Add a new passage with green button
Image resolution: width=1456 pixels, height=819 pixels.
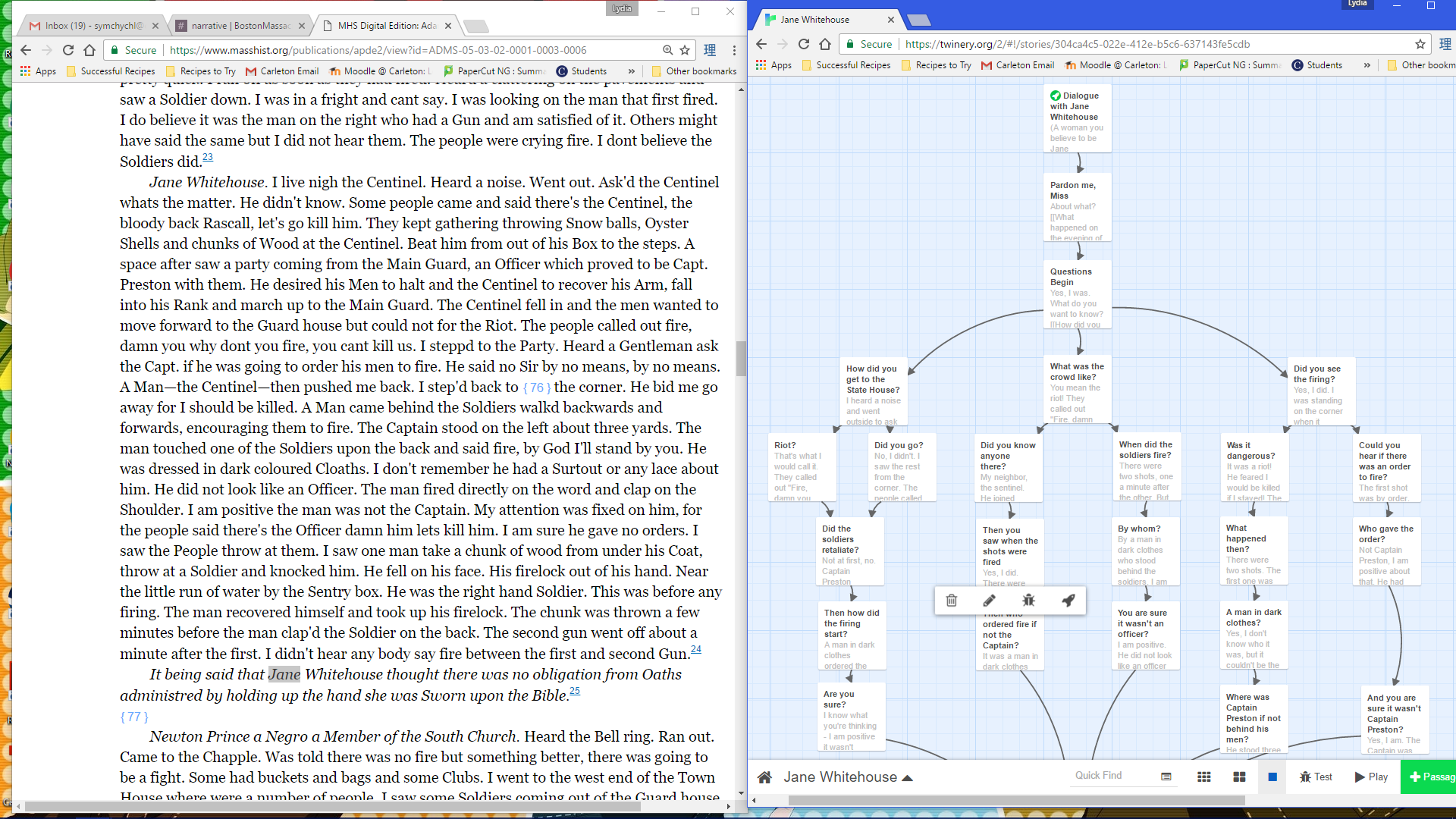point(1430,777)
